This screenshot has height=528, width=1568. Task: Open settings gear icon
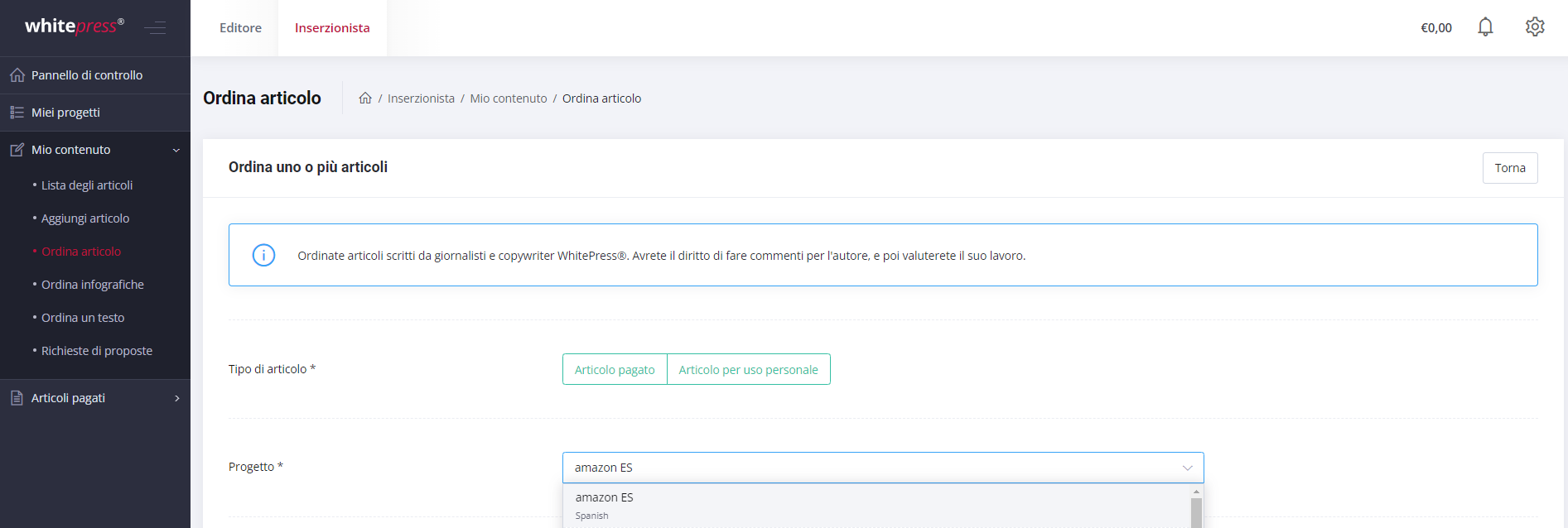(1535, 27)
